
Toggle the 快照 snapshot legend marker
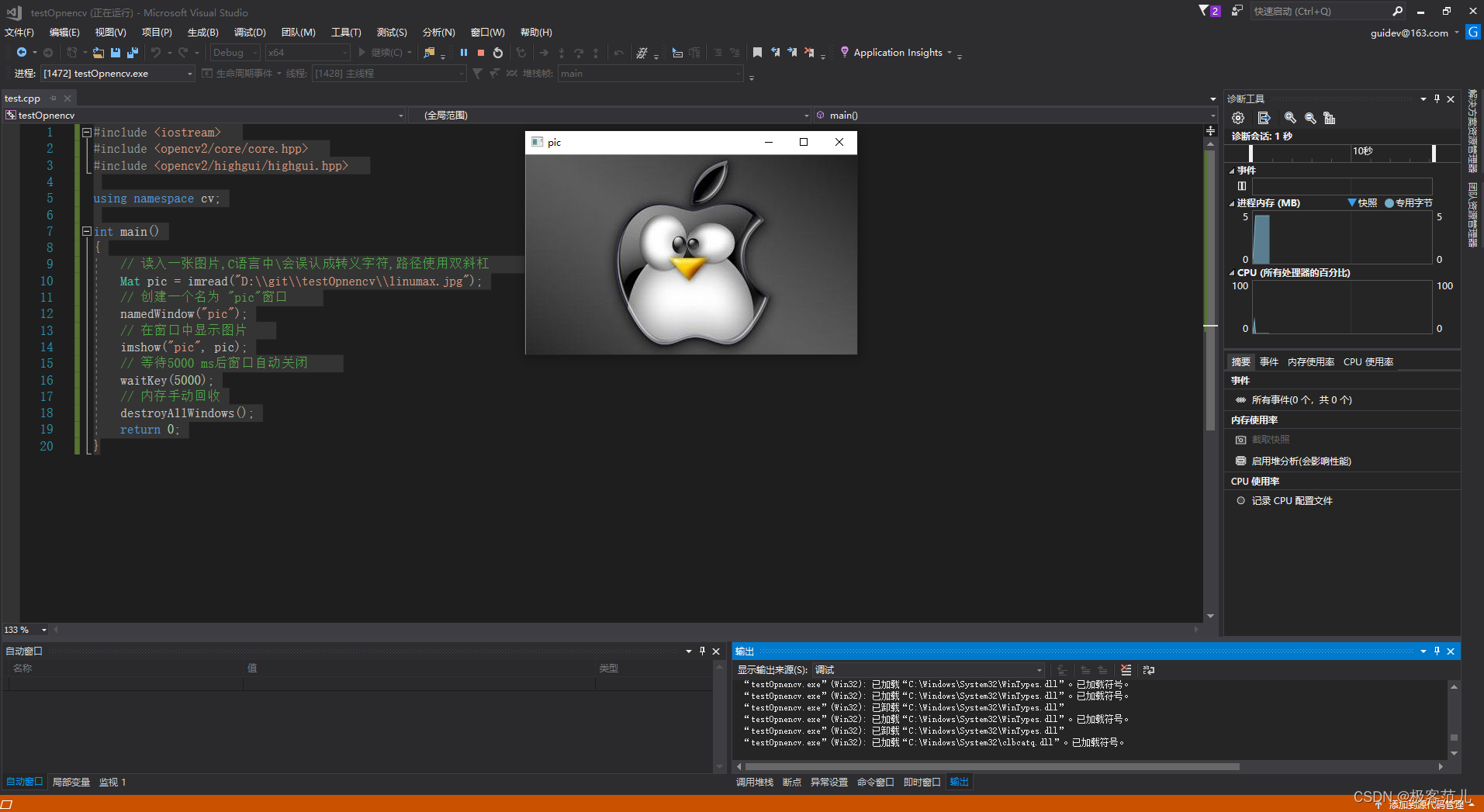click(1362, 203)
